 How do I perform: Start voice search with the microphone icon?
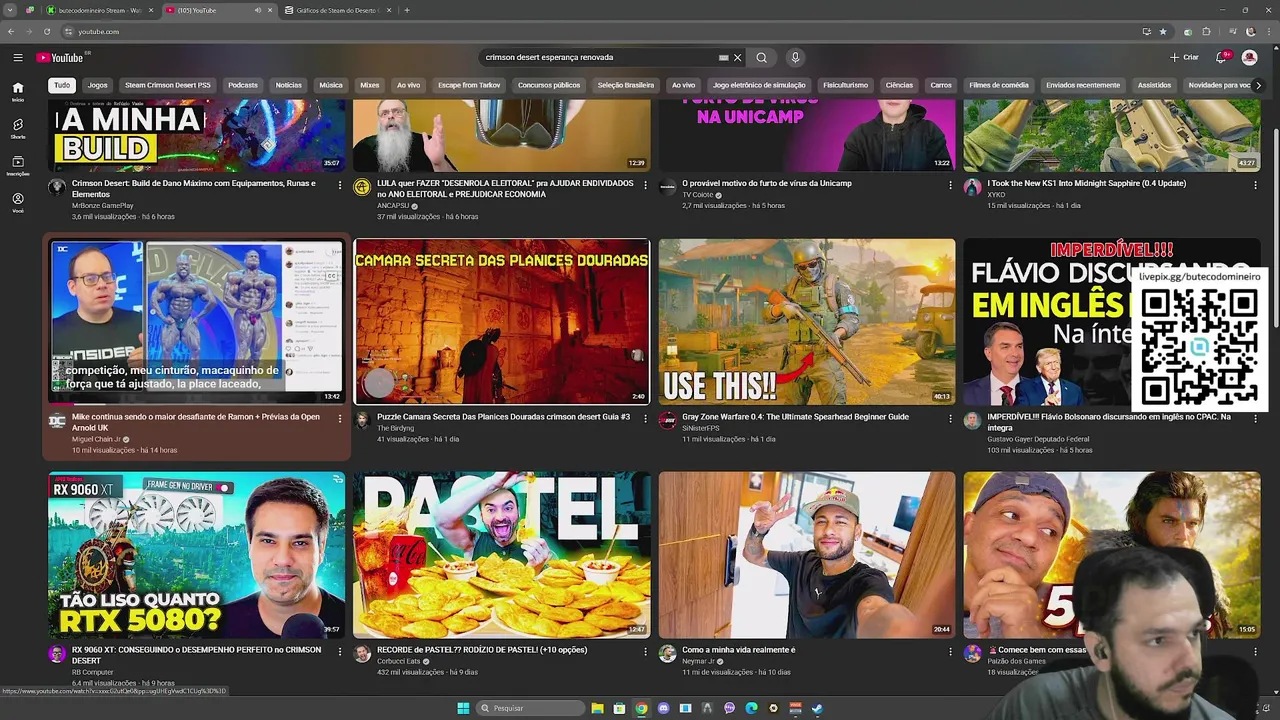click(795, 58)
